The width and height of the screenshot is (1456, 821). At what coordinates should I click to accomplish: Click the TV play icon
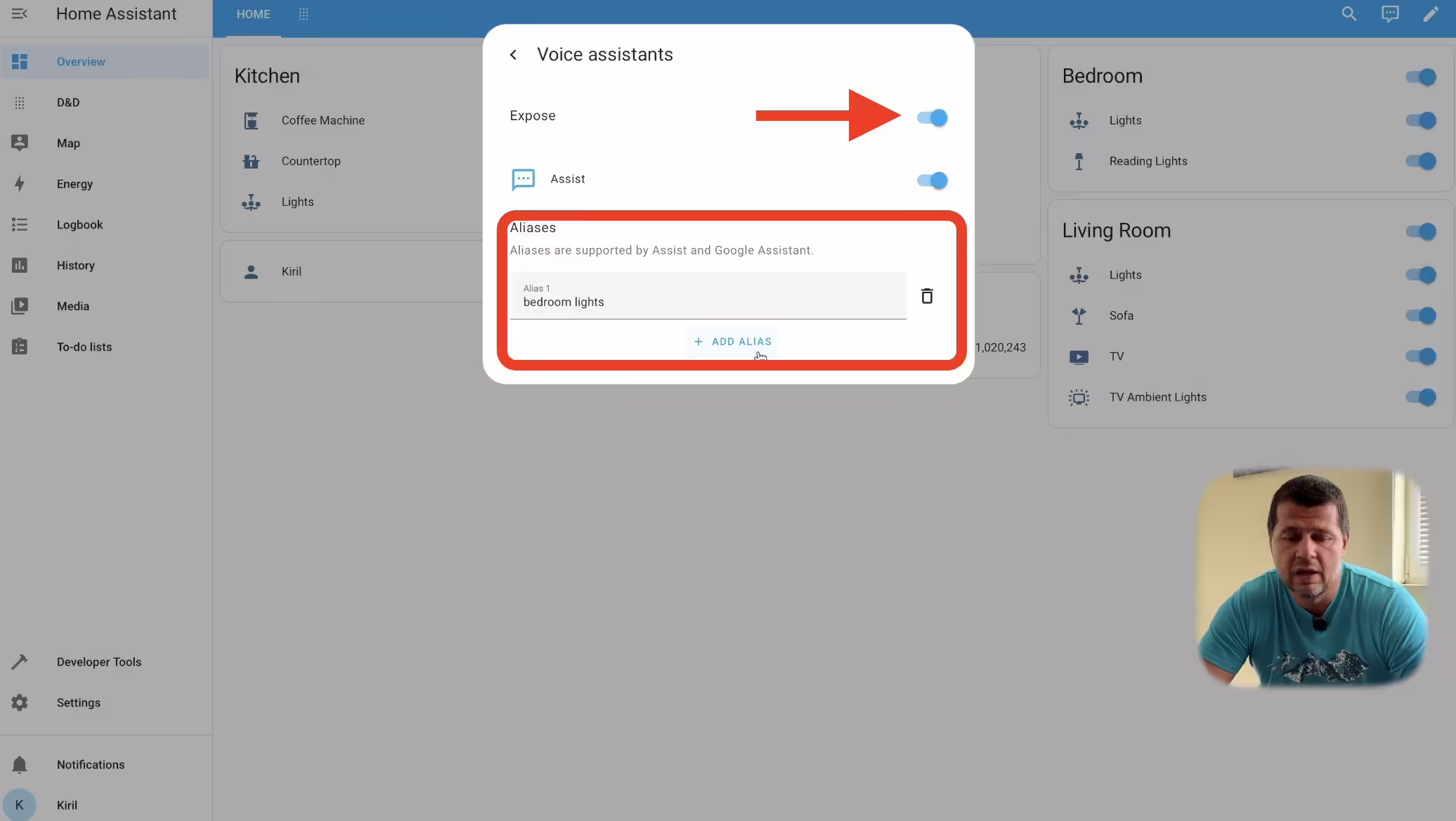point(1079,357)
